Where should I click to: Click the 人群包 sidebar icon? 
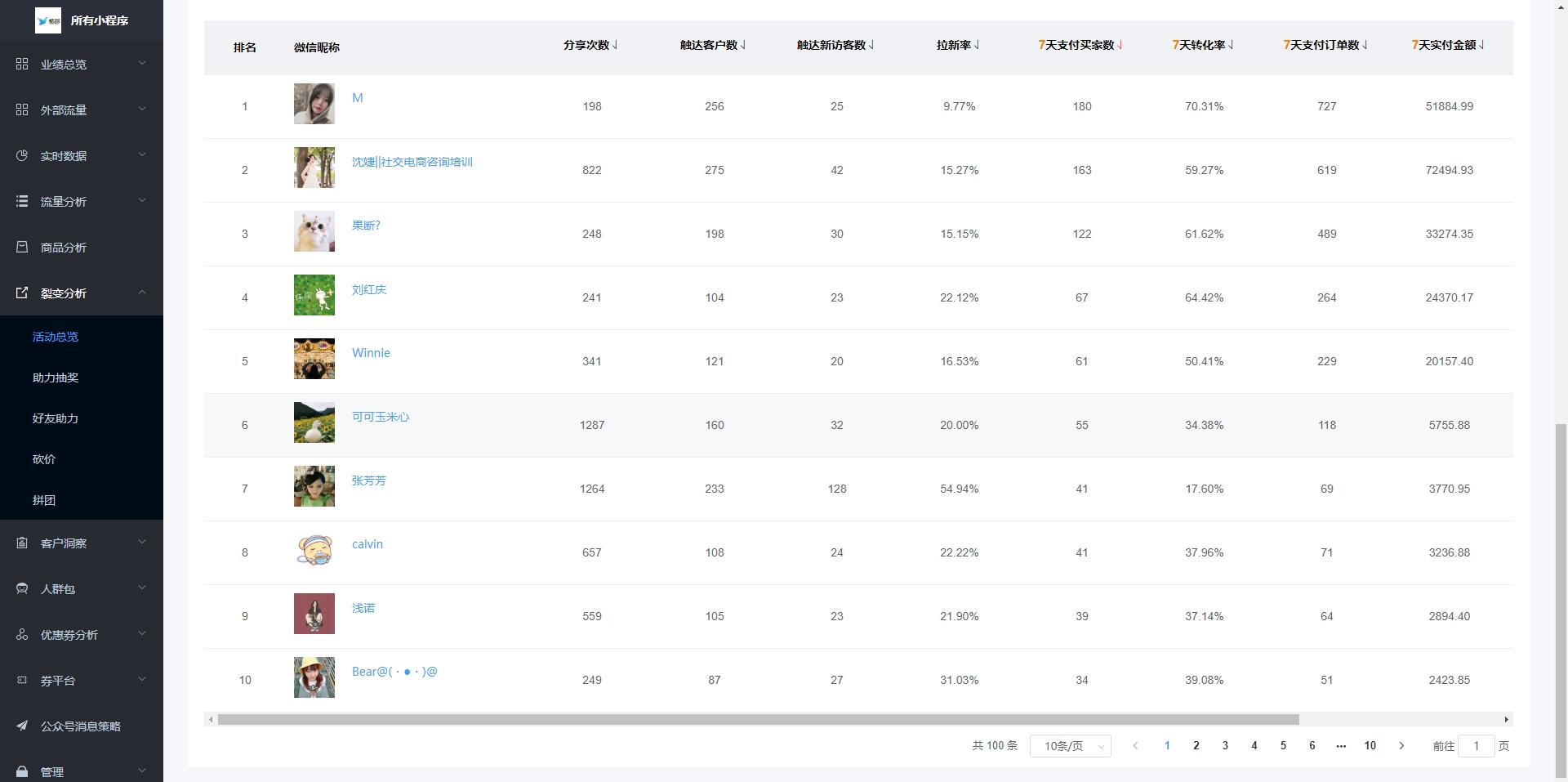pyautogui.click(x=22, y=588)
